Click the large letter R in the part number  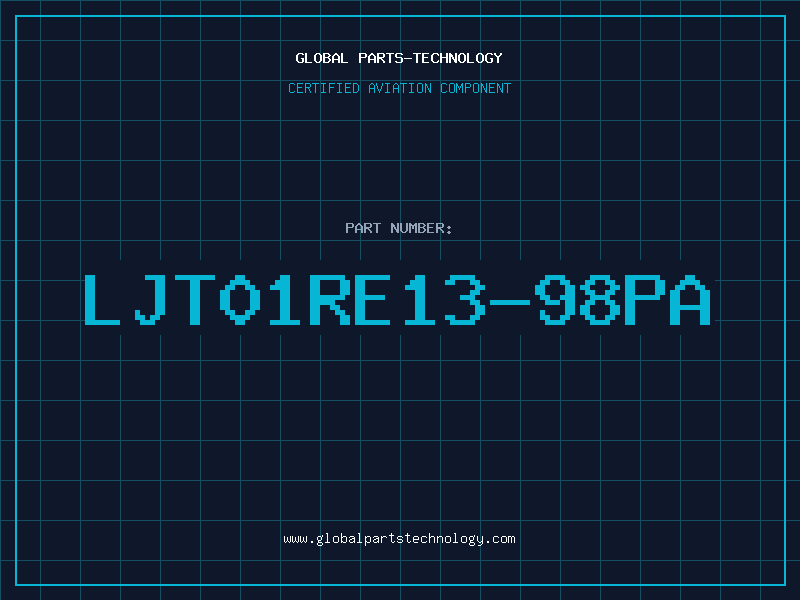click(x=330, y=299)
